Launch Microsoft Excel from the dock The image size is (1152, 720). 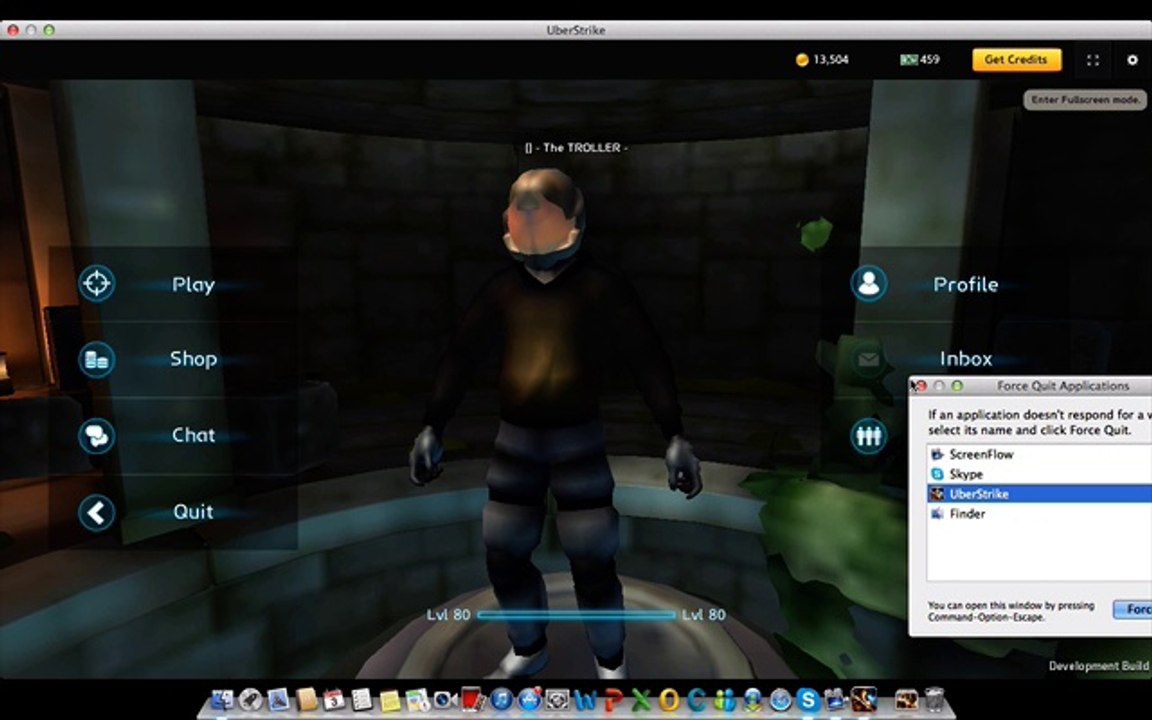[x=641, y=699]
